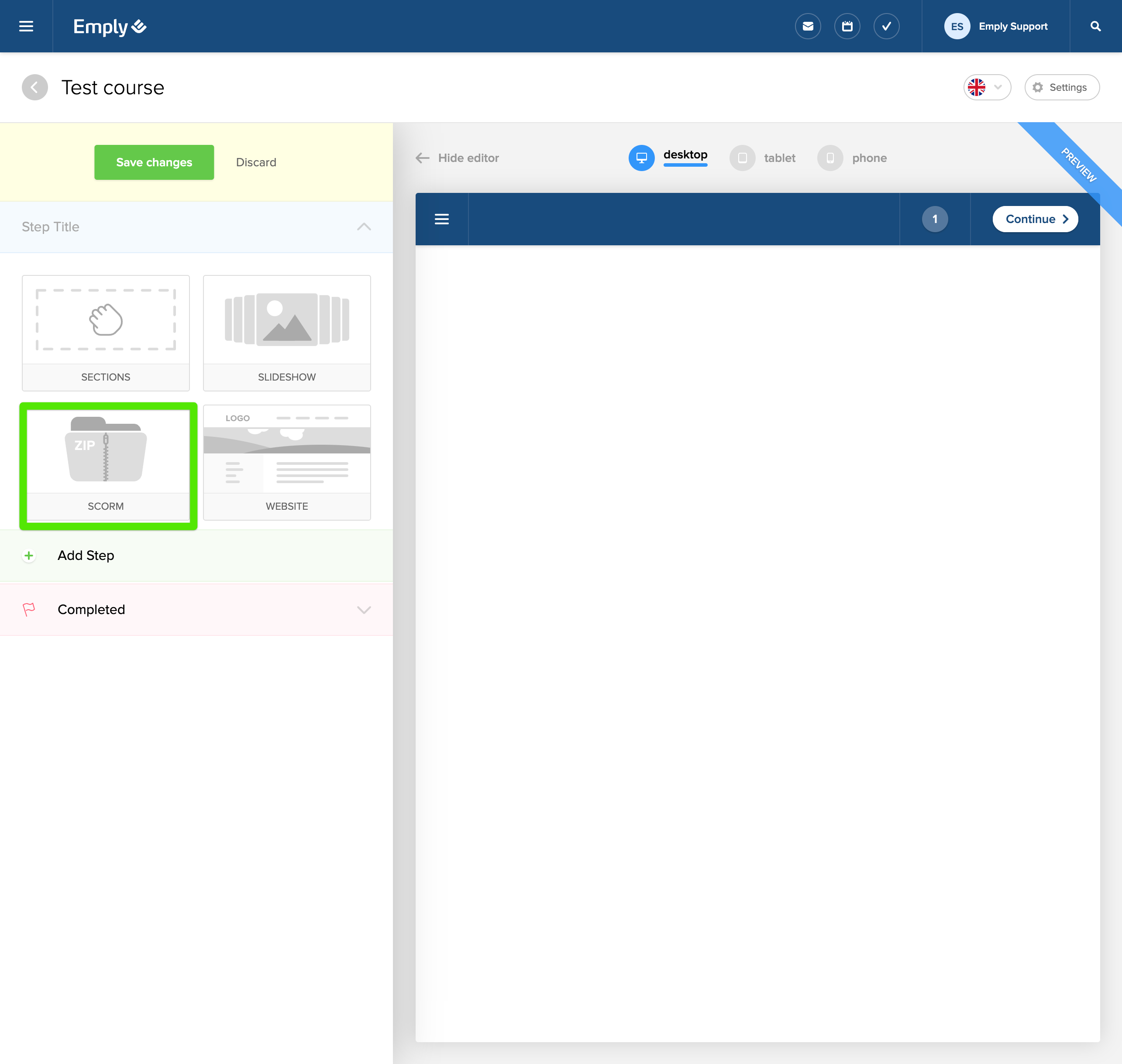Image resolution: width=1122 pixels, height=1064 pixels.
Task: Open the calendar icon in header
Action: 847,26
